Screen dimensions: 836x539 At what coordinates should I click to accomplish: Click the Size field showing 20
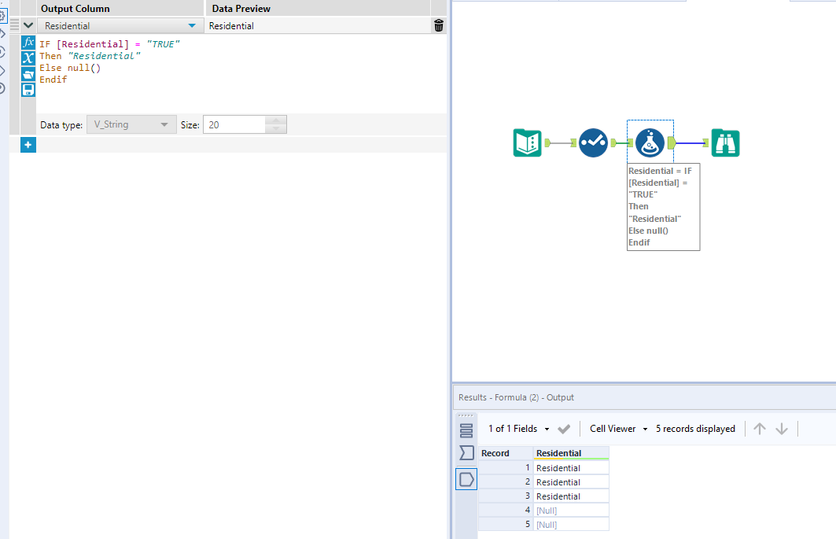tap(235, 125)
